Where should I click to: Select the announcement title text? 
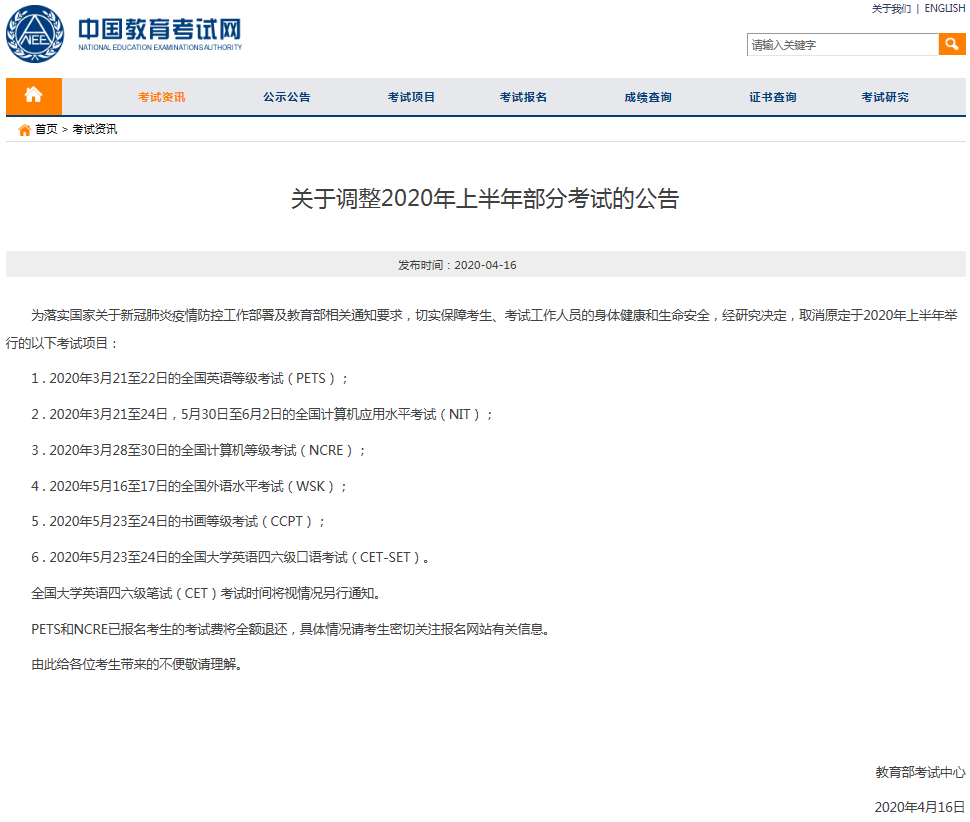(484, 199)
